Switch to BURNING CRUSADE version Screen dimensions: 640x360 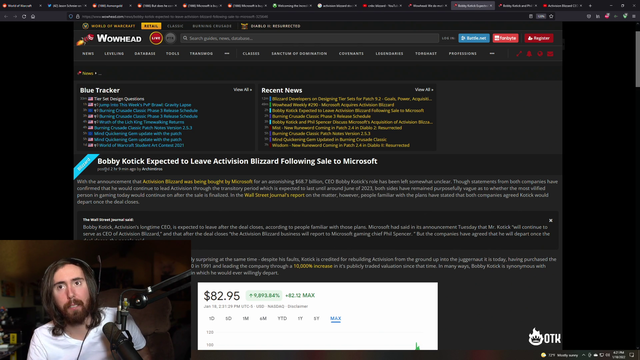(212, 26)
